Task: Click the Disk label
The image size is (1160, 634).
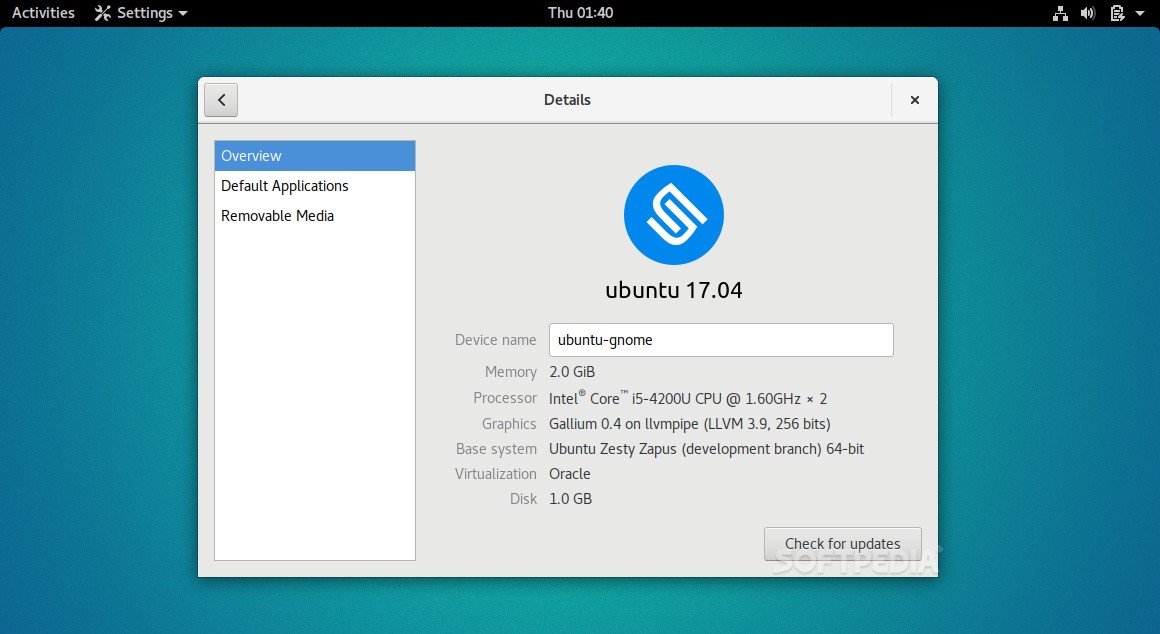Action: click(x=523, y=499)
